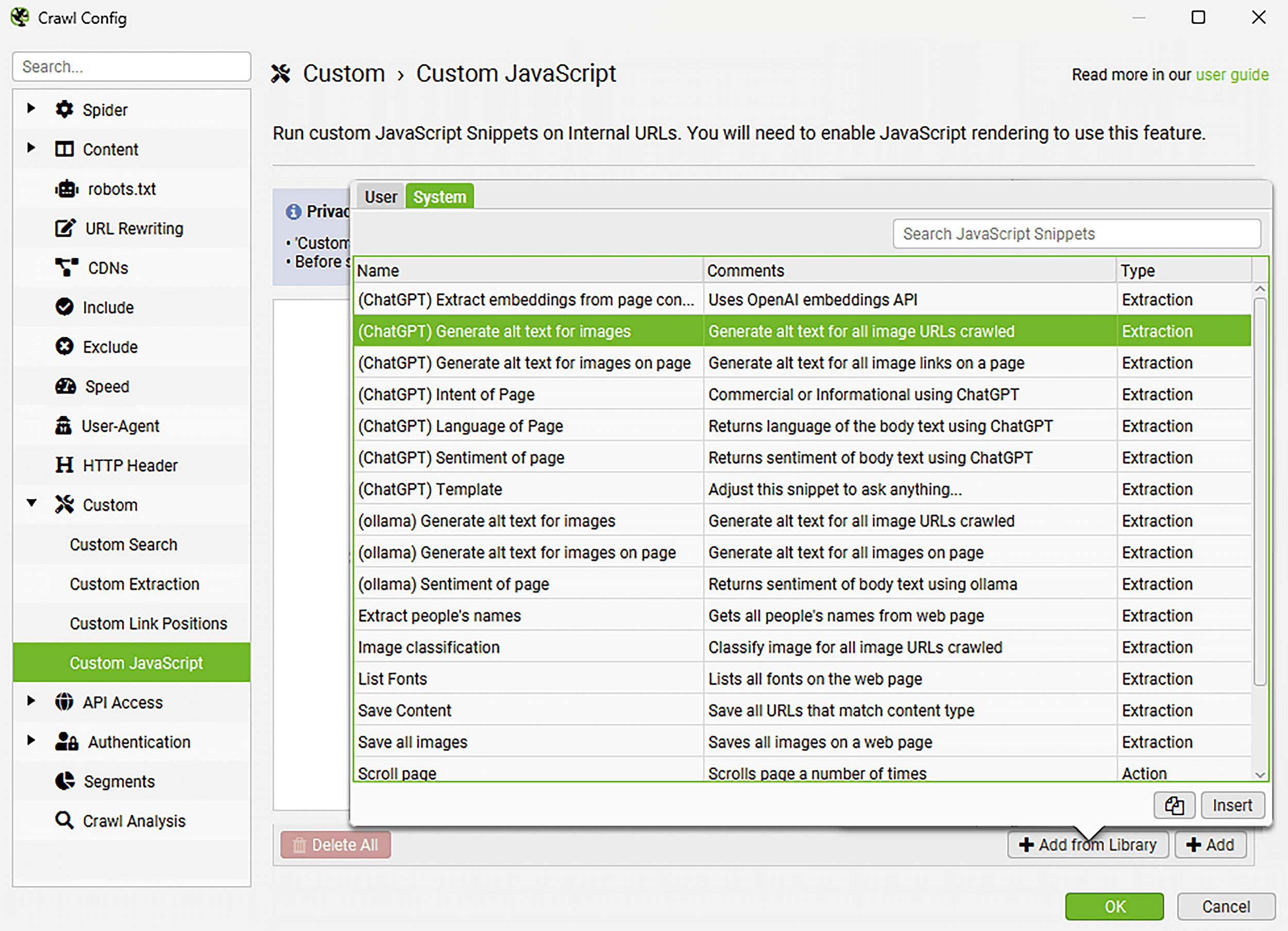Select '(ollama) Sentiment of page' snippet

(803, 584)
